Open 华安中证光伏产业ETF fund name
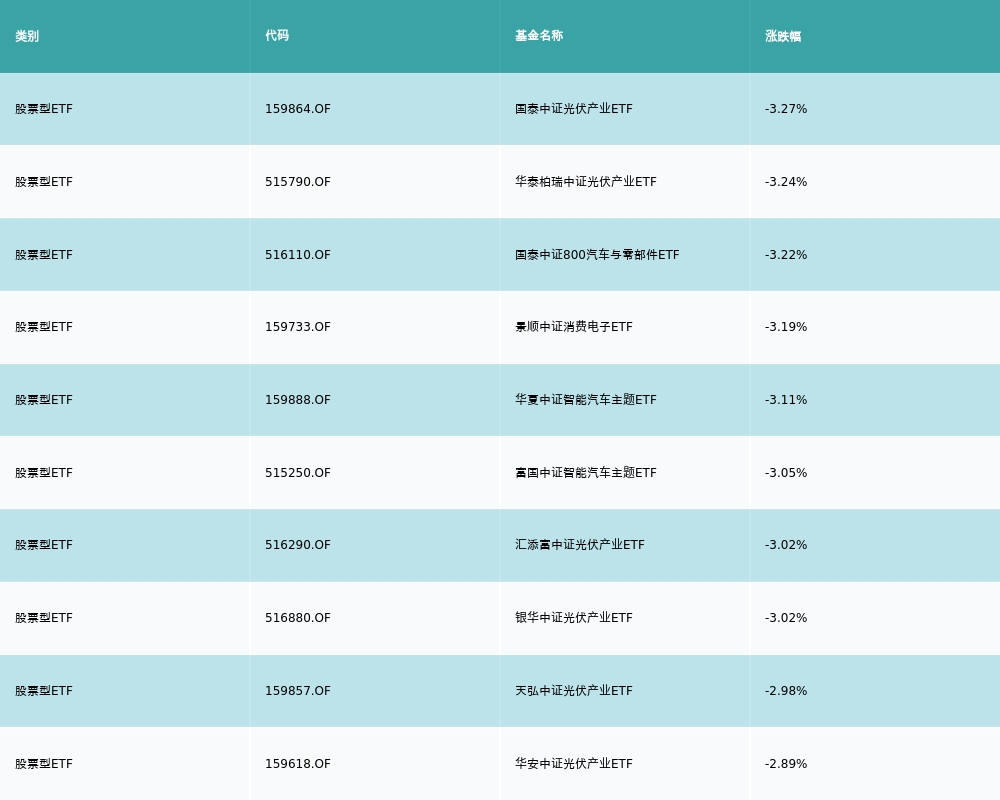 [x=574, y=764]
